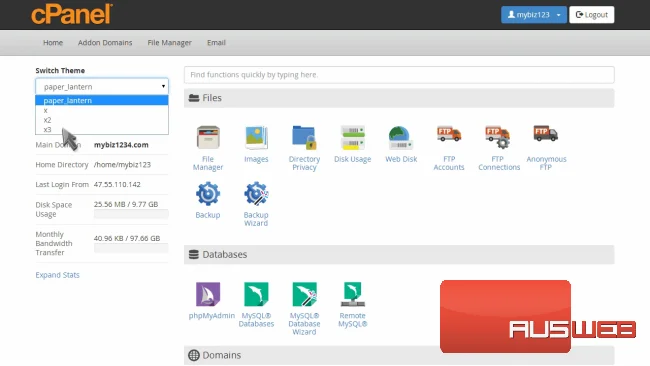This screenshot has width=650, height=366.
Task: Click the Expand Stats link
Action: coord(57,275)
